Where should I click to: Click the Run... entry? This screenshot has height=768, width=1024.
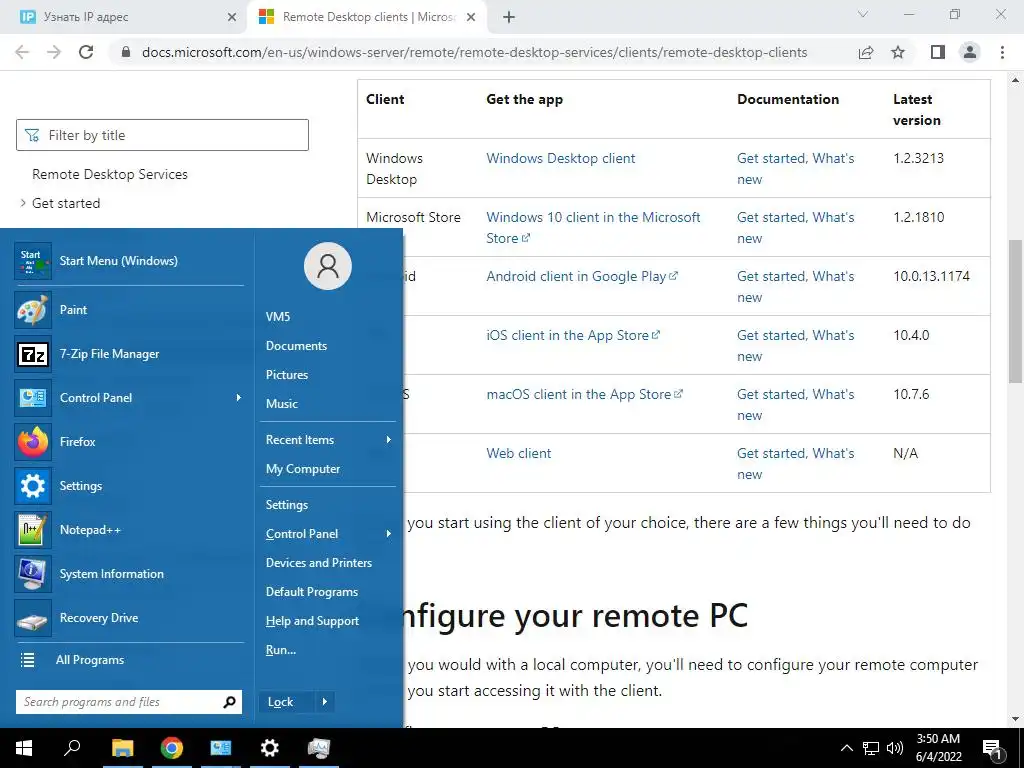click(281, 650)
